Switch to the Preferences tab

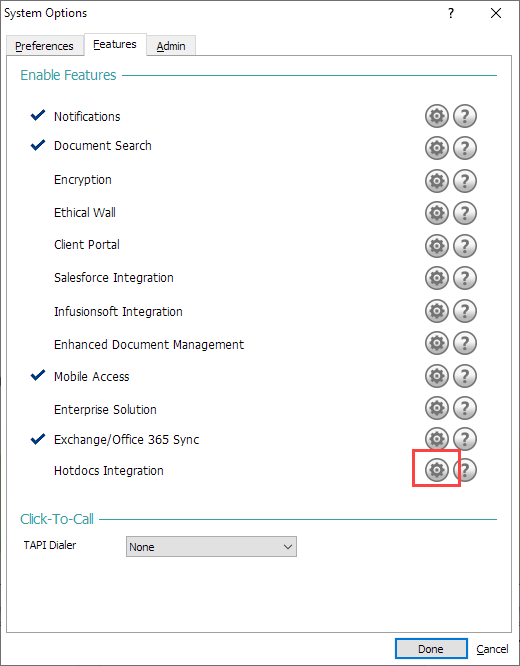click(44, 46)
